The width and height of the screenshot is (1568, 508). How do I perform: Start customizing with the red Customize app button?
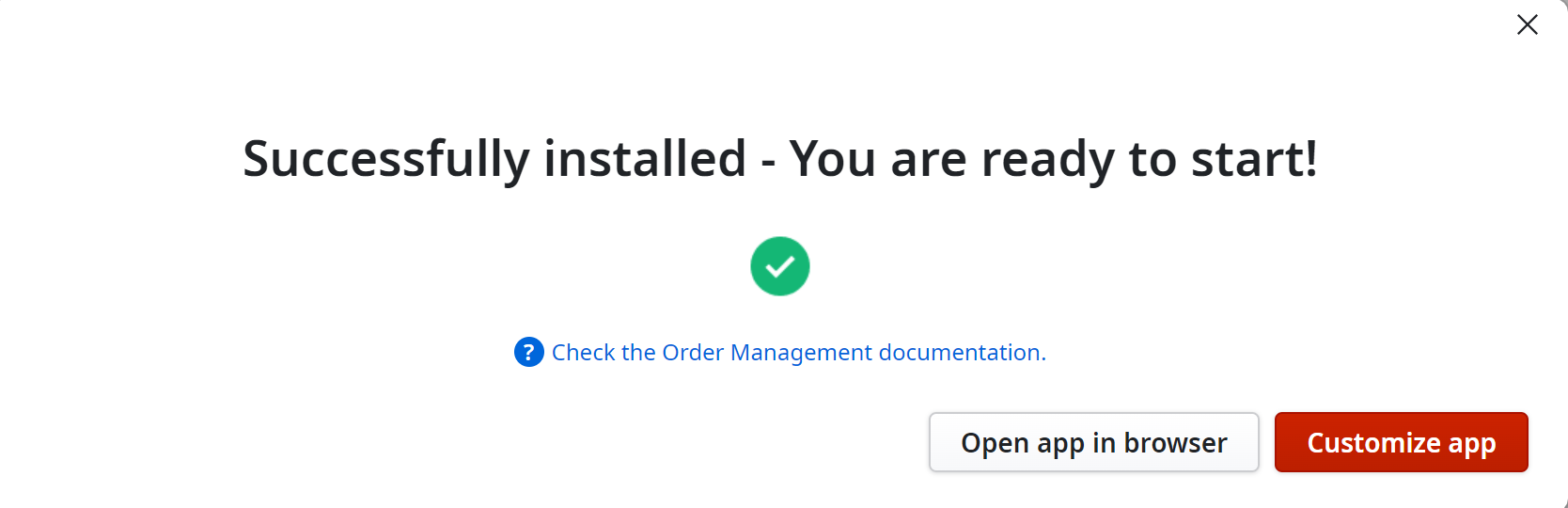point(1402,442)
